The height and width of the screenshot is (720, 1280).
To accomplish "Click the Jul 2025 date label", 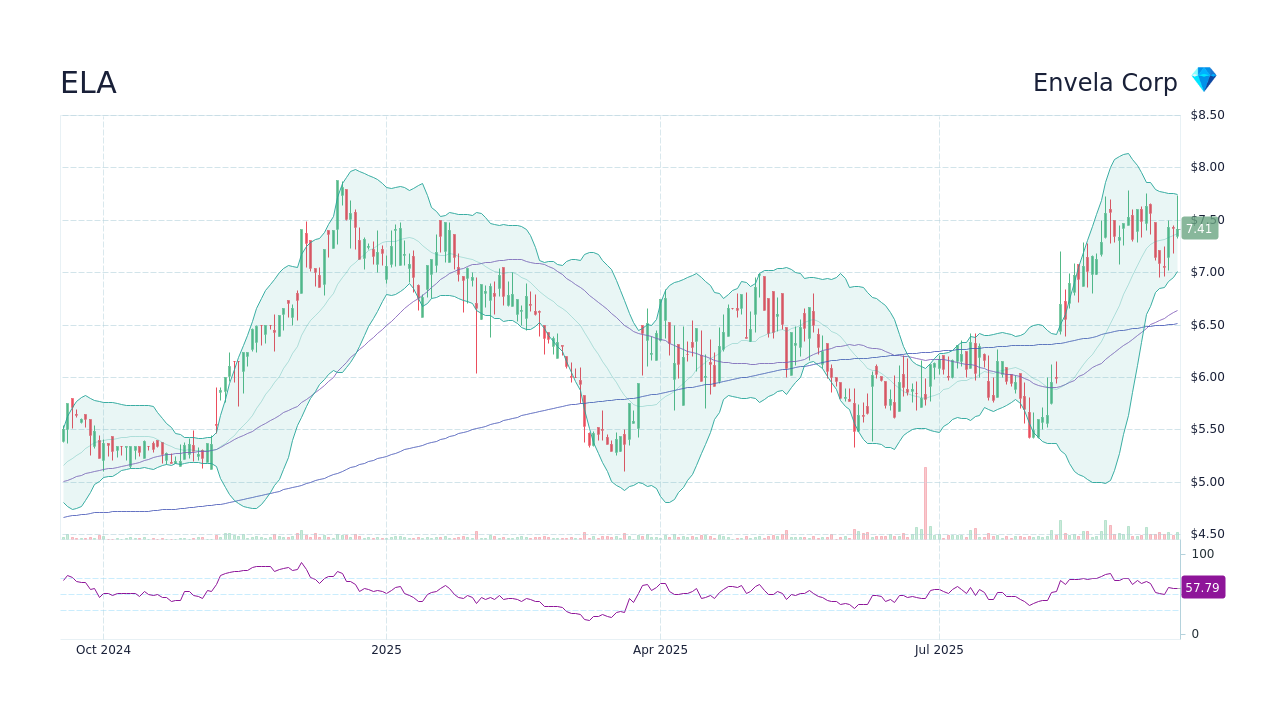I will (939, 650).
